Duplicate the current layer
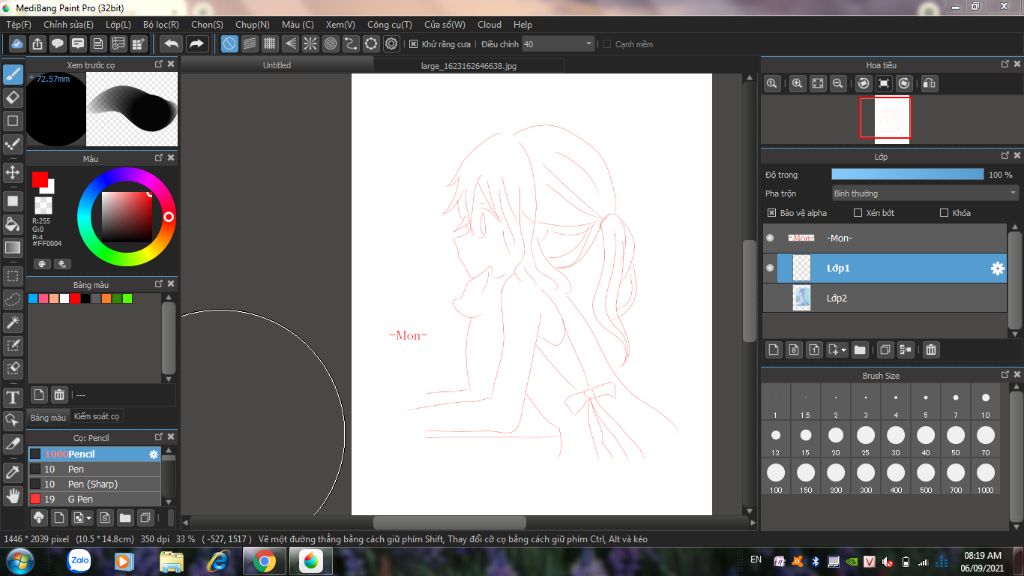Screen dimensions: 1024x576 coord(885,350)
